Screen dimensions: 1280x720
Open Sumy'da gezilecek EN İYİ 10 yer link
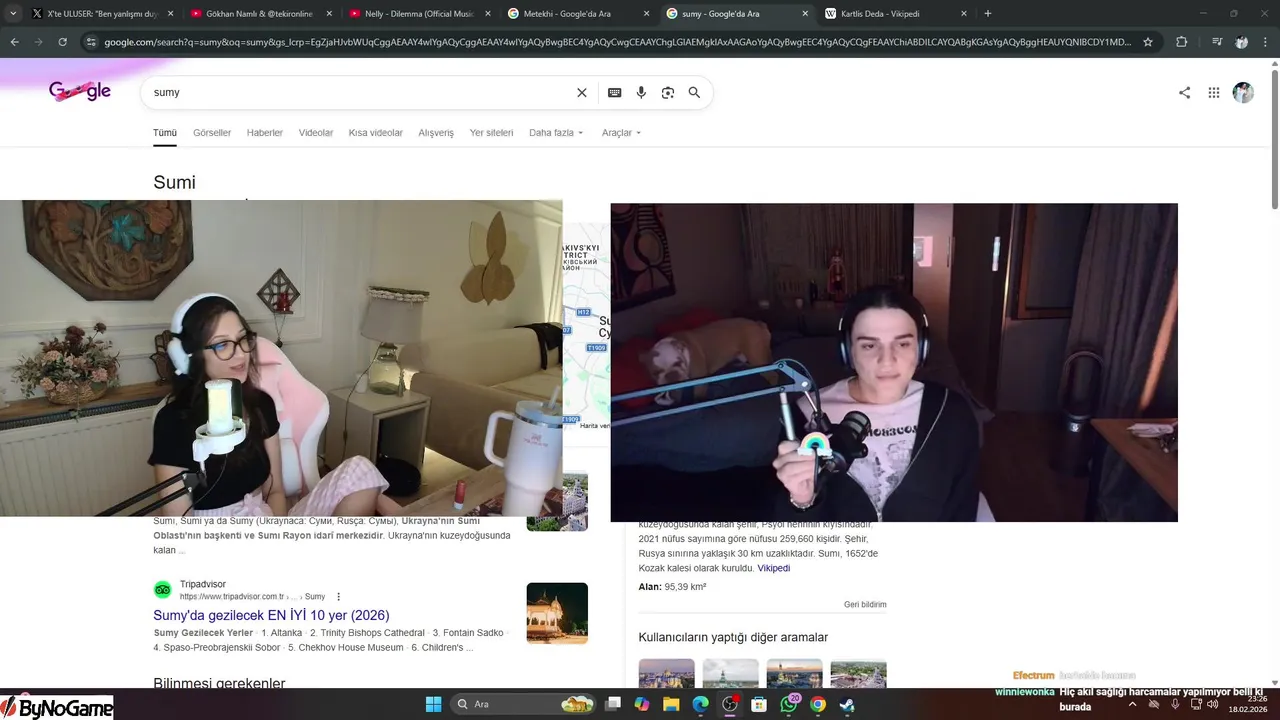(271, 615)
